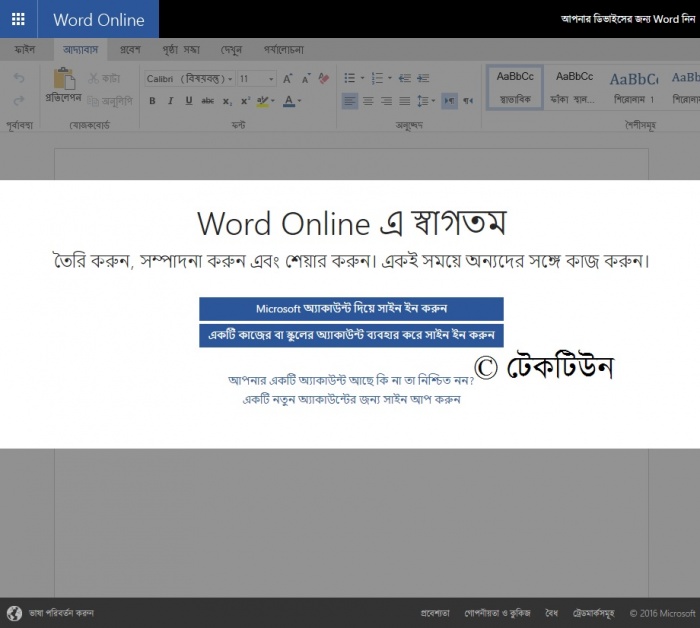Click the not sure about account link
The image size is (700, 628).
point(351,380)
